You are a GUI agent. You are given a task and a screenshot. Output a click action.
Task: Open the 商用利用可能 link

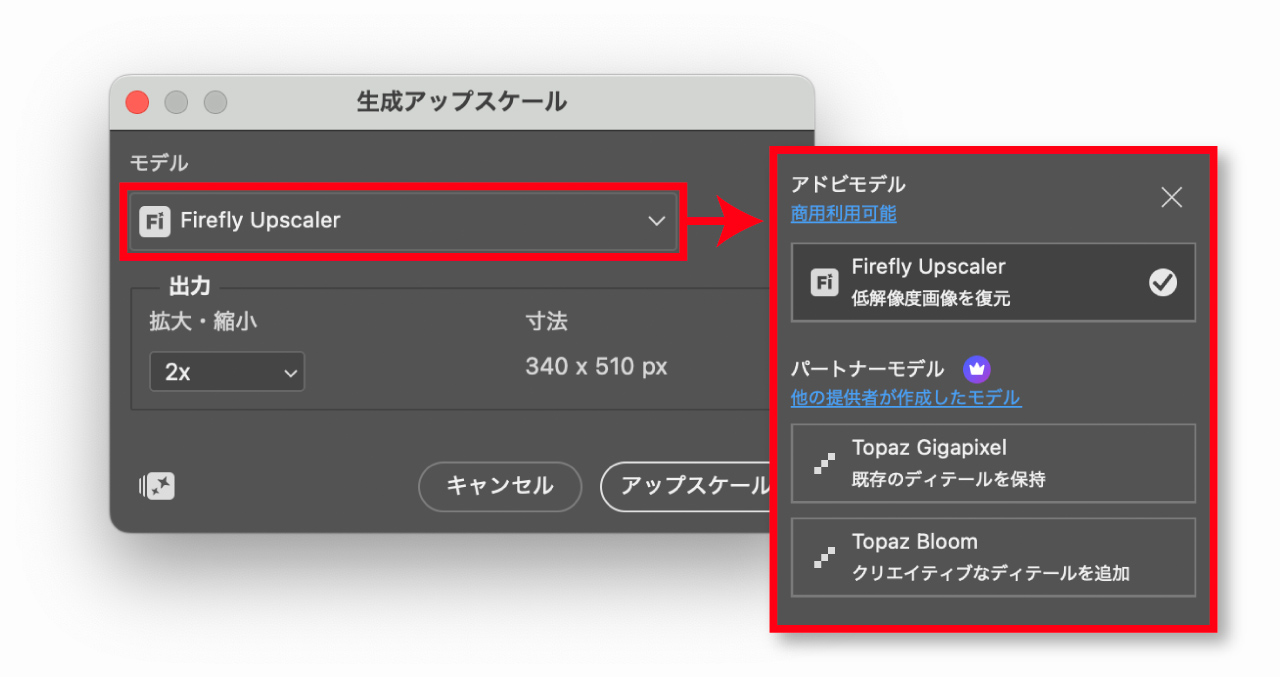pyautogui.click(x=843, y=214)
